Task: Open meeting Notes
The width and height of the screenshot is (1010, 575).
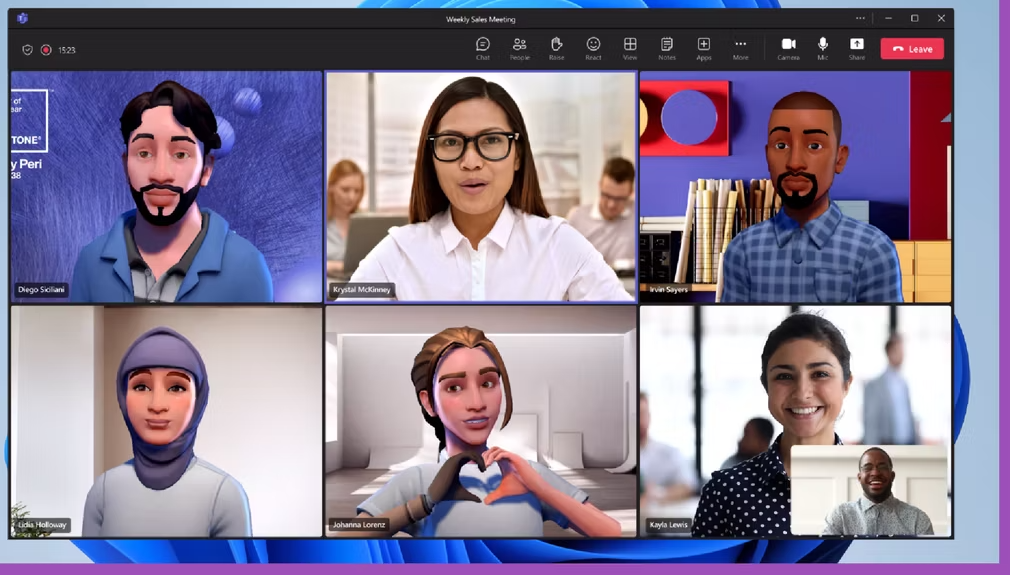Action: (667, 48)
